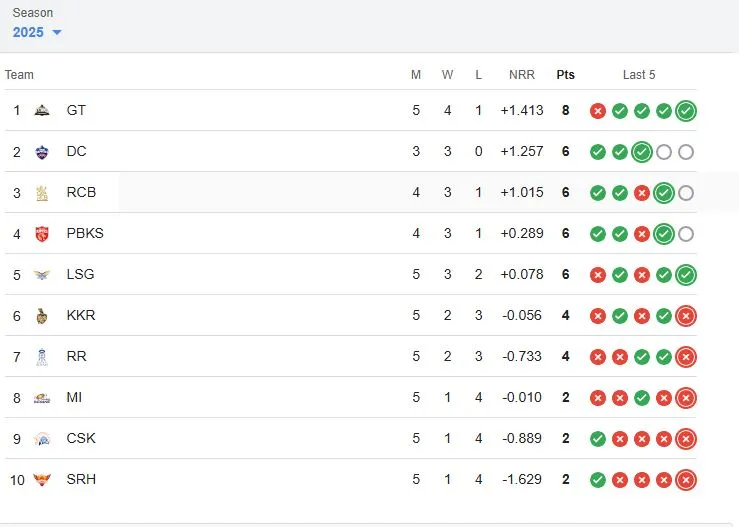Click GT's highlighted latest win icon
The width and height of the screenshot is (739, 527).
(x=686, y=111)
